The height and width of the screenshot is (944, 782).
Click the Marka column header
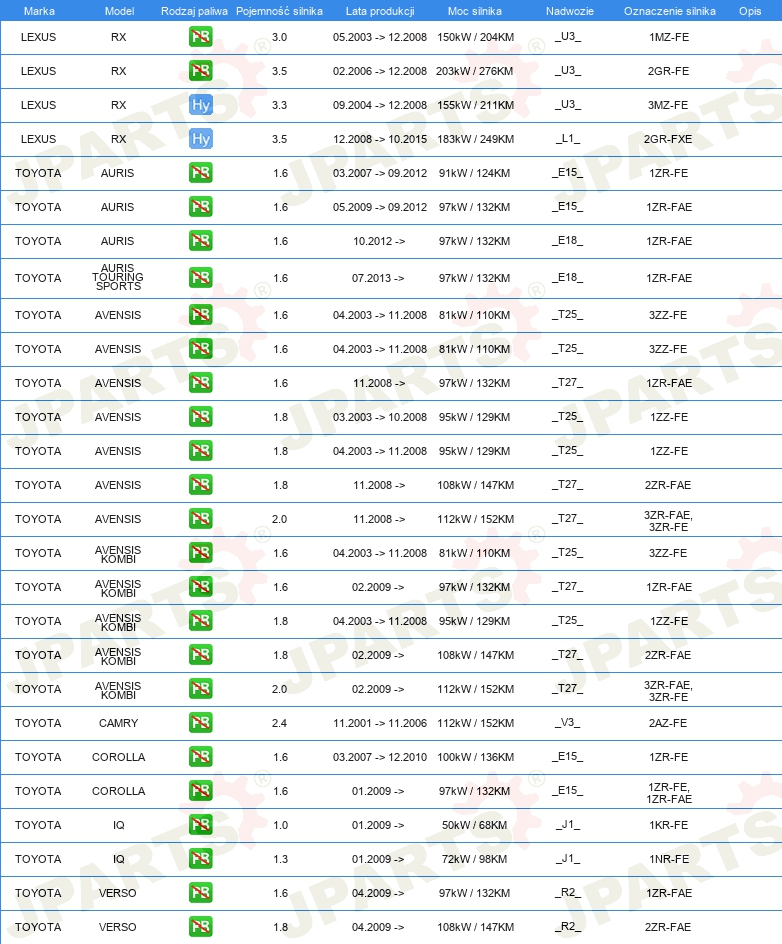tap(39, 11)
